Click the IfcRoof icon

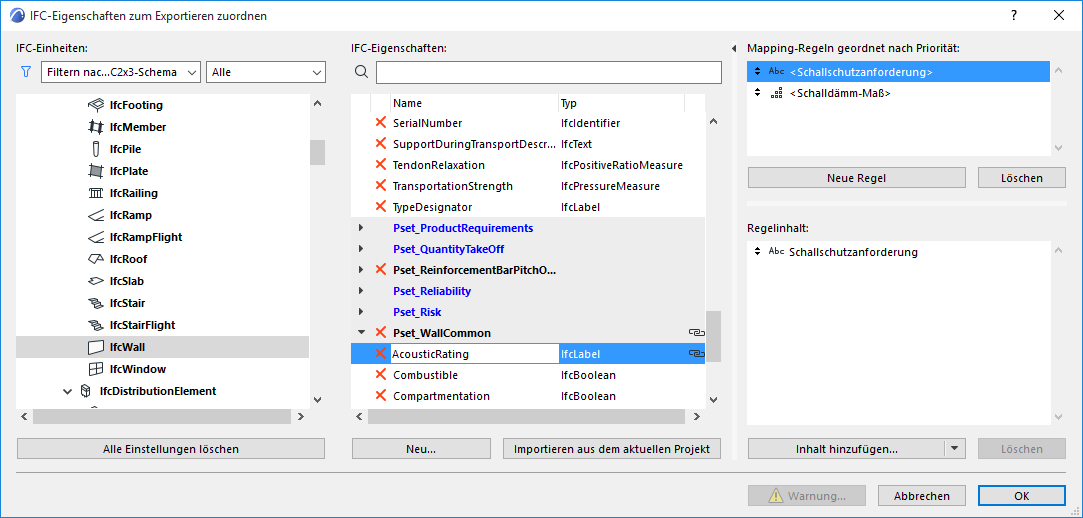click(x=95, y=259)
